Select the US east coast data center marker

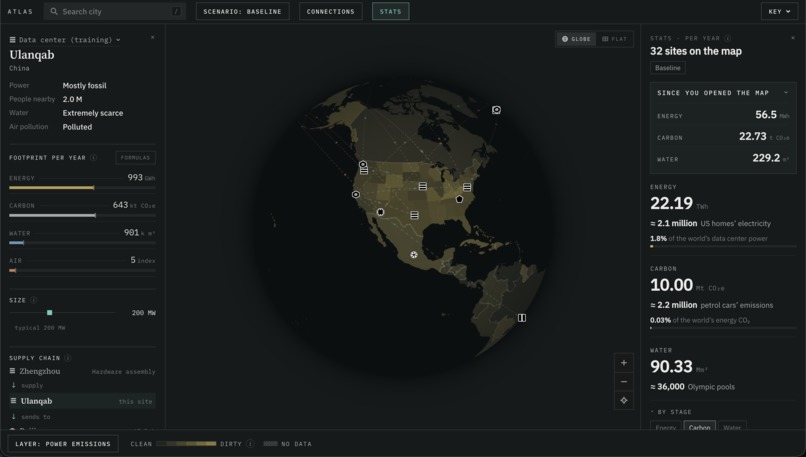tap(467, 187)
